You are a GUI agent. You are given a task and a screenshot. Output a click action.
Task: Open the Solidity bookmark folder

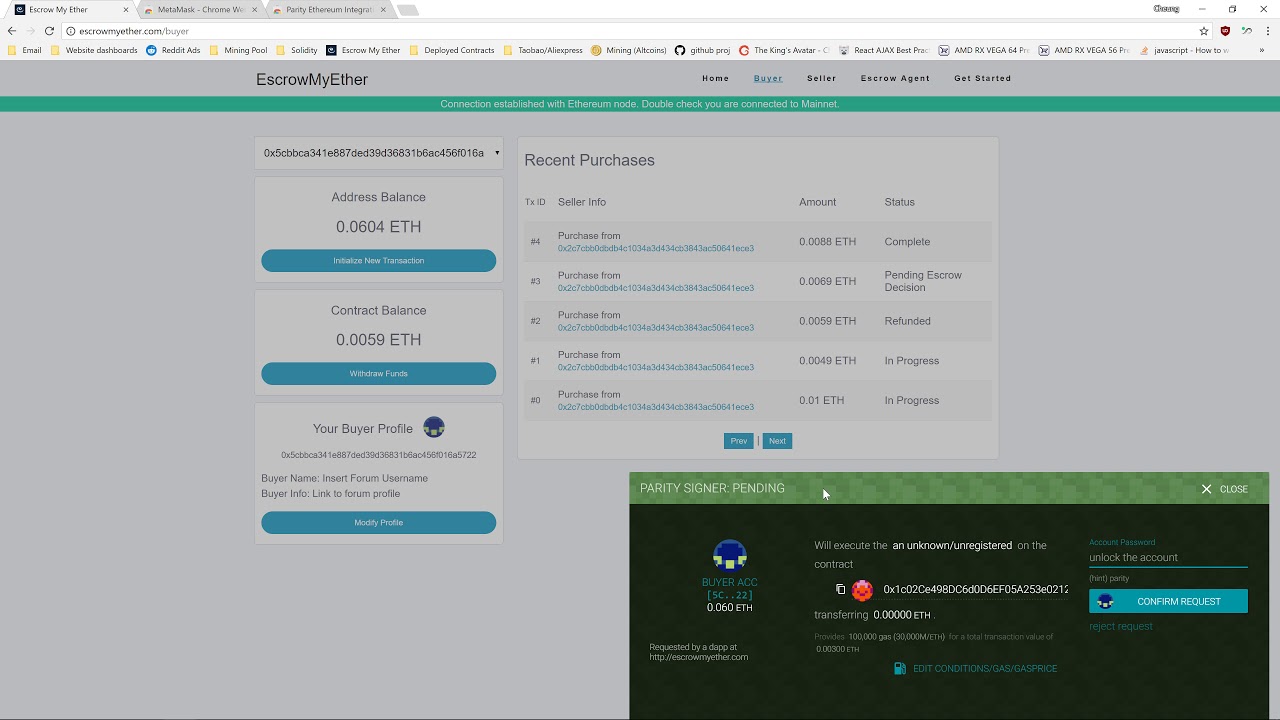point(297,50)
